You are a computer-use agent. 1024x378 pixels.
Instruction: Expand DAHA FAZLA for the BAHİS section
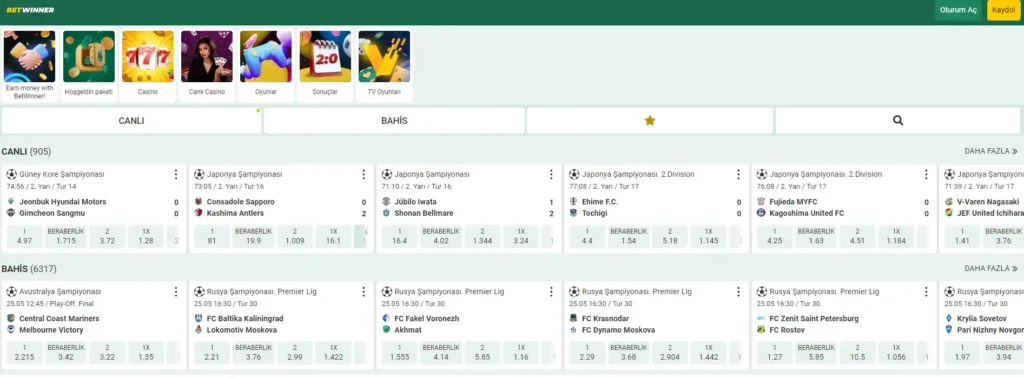991,268
